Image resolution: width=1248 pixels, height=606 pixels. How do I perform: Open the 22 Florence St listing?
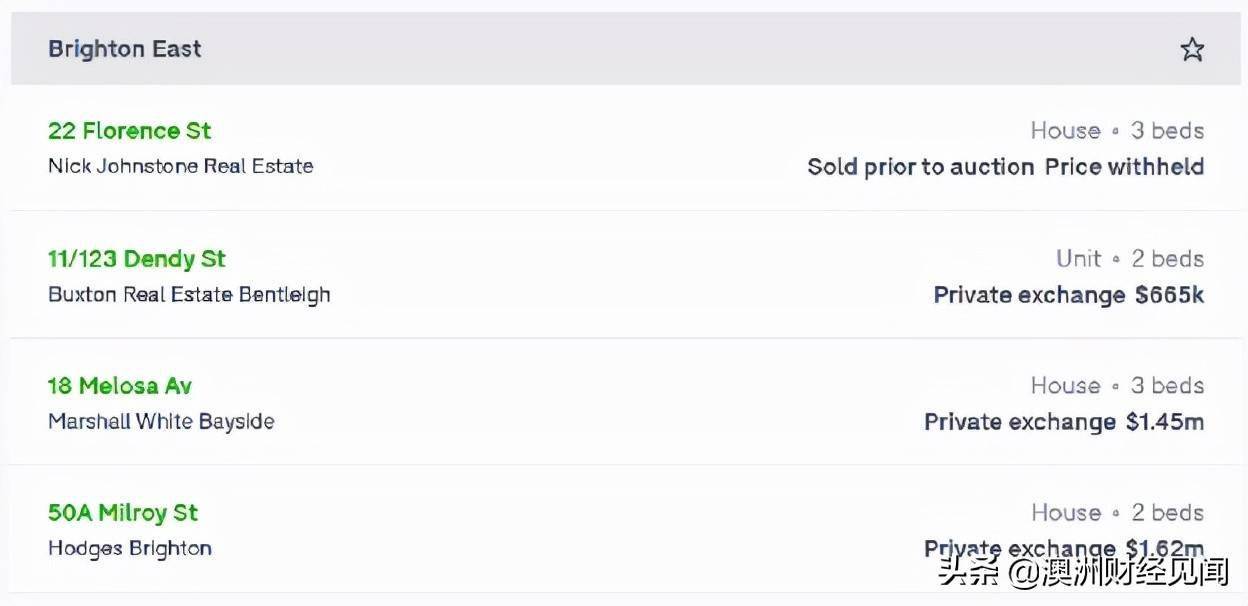tap(130, 131)
